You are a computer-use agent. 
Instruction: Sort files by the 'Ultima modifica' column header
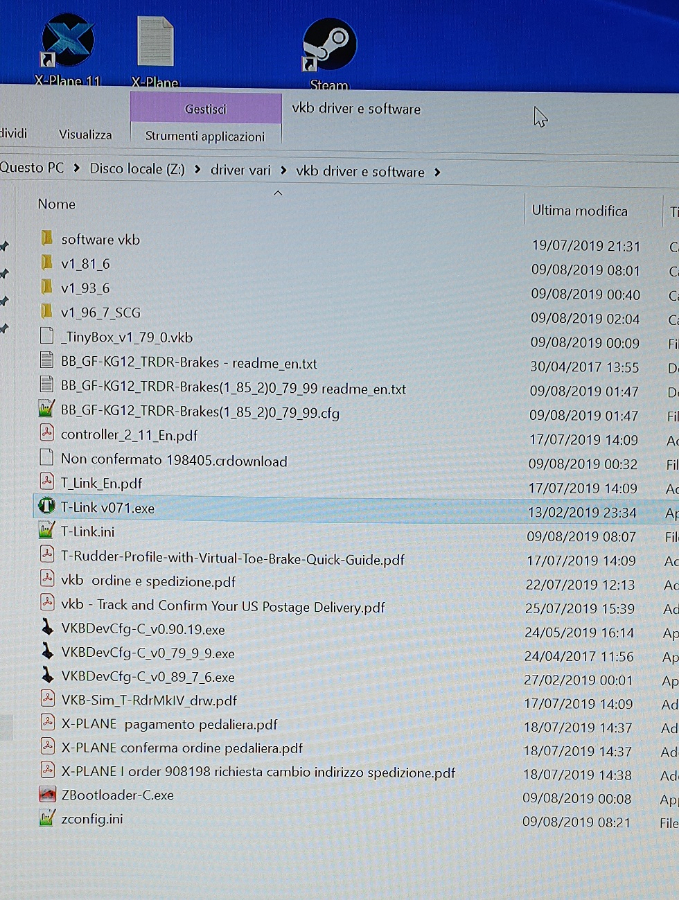580,211
